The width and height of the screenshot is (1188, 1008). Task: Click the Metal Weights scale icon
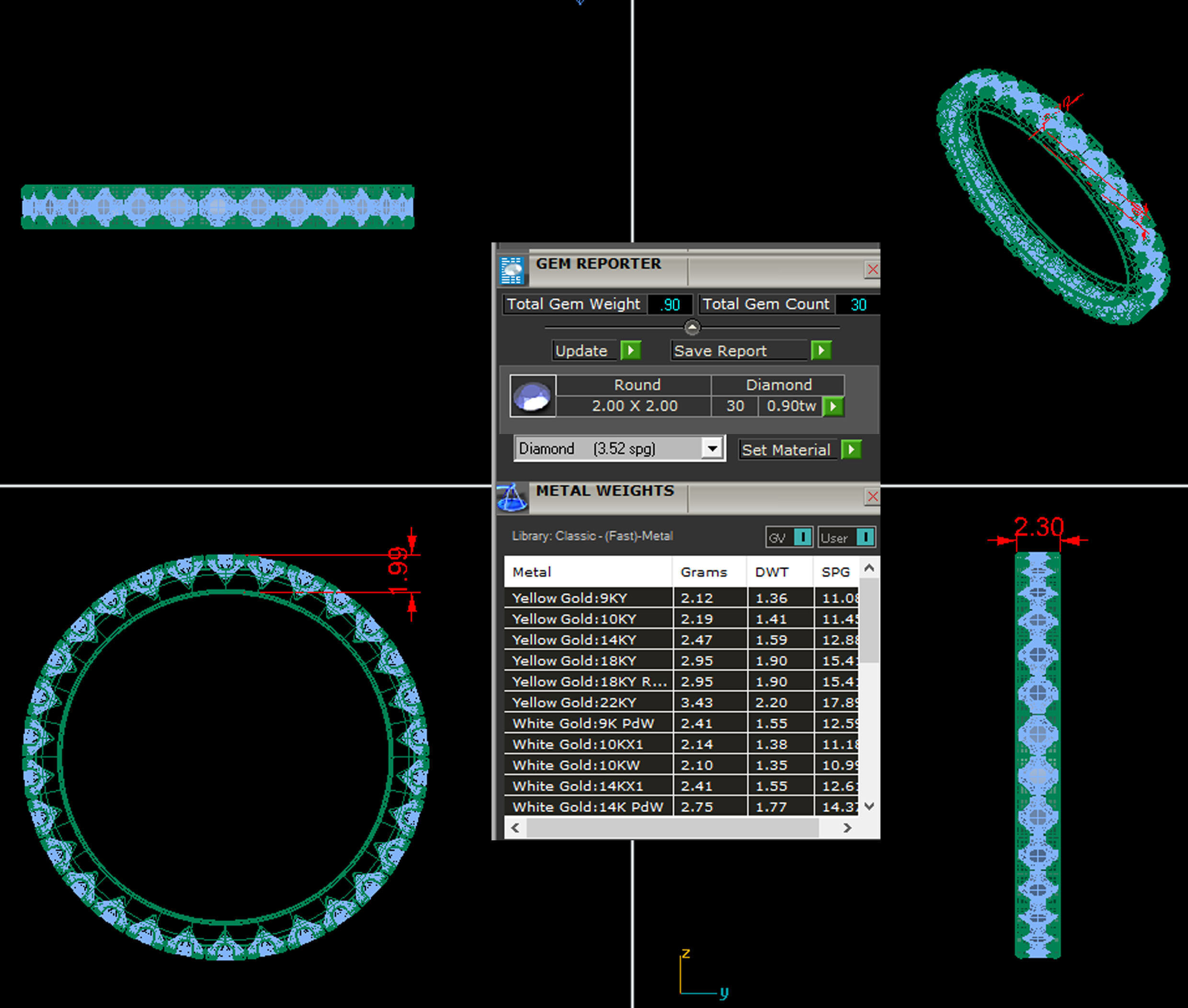point(512,497)
